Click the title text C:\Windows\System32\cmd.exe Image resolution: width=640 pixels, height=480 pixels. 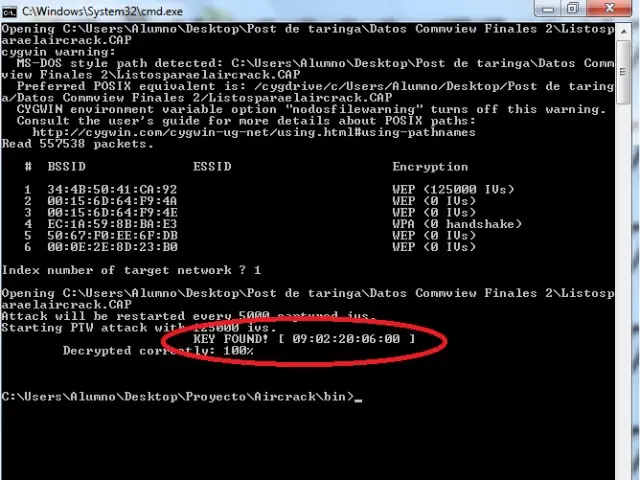(x=102, y=11)
